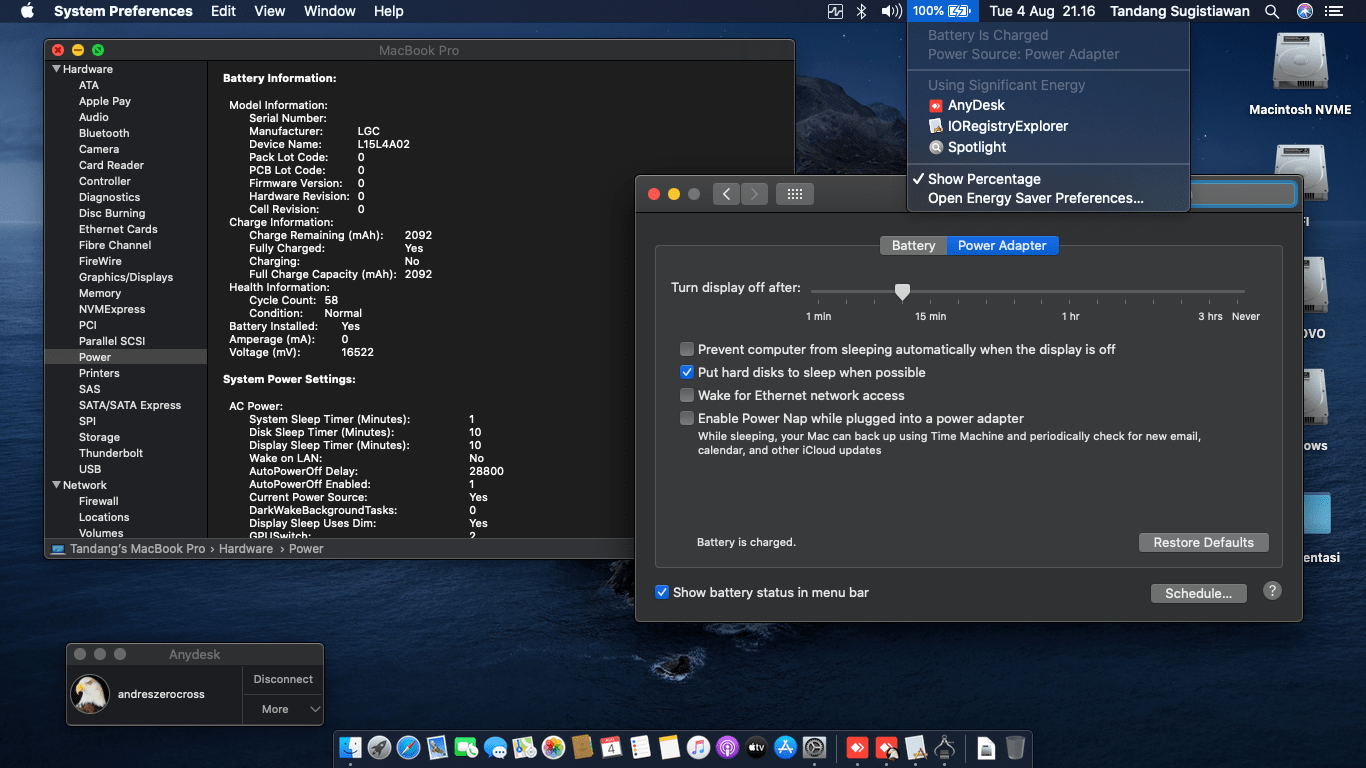Click the andreszerocross avatar in Anydesk
Screen dimensions: 1366x768
click(90, 694)
